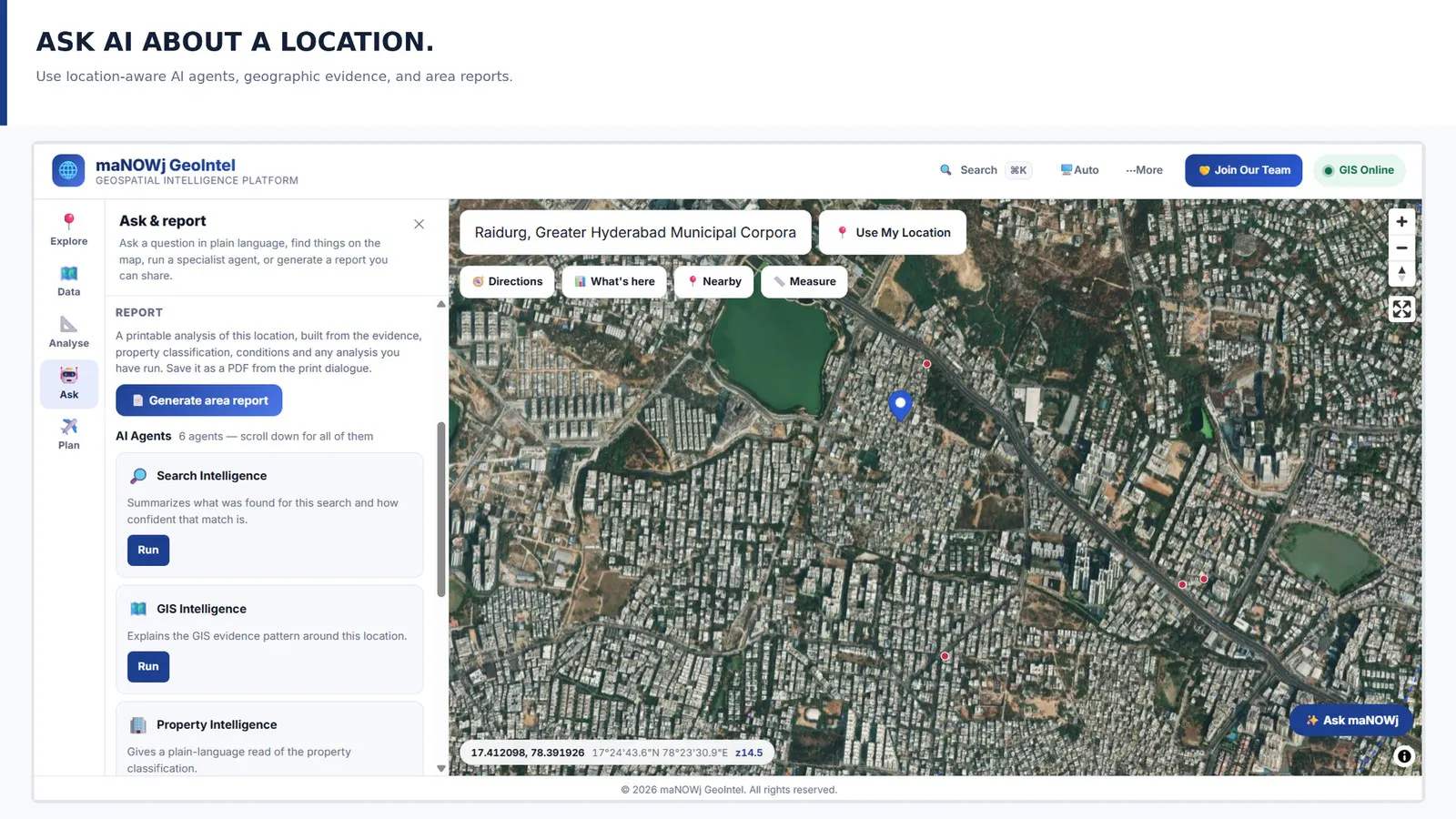
Task: Click Use My Location
Action: coord(893,233)
